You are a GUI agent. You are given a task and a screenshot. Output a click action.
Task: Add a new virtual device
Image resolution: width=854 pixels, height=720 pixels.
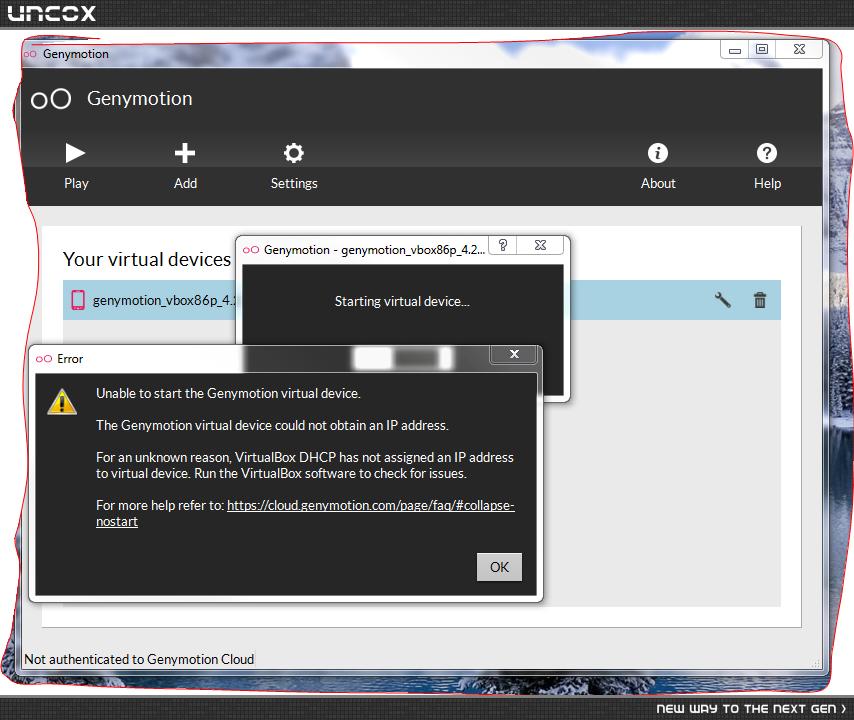[185, 166]
